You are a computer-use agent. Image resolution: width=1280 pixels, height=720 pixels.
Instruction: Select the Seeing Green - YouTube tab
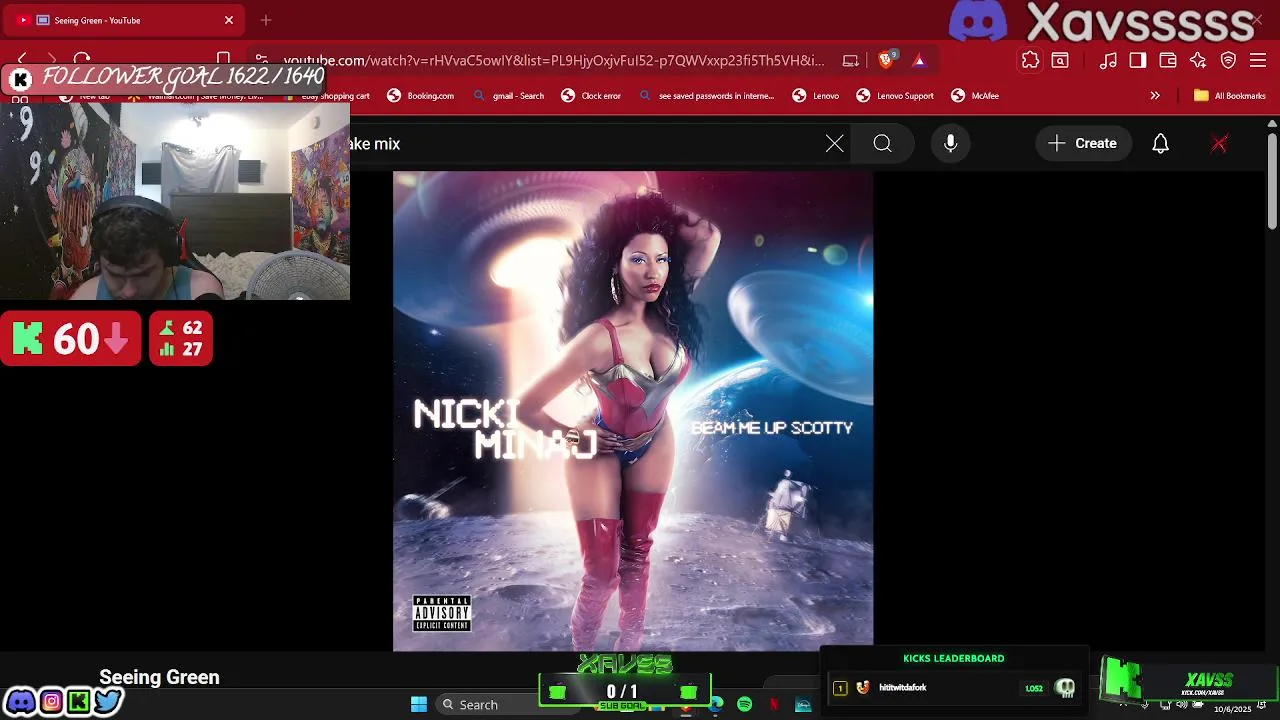pos(125,20)
